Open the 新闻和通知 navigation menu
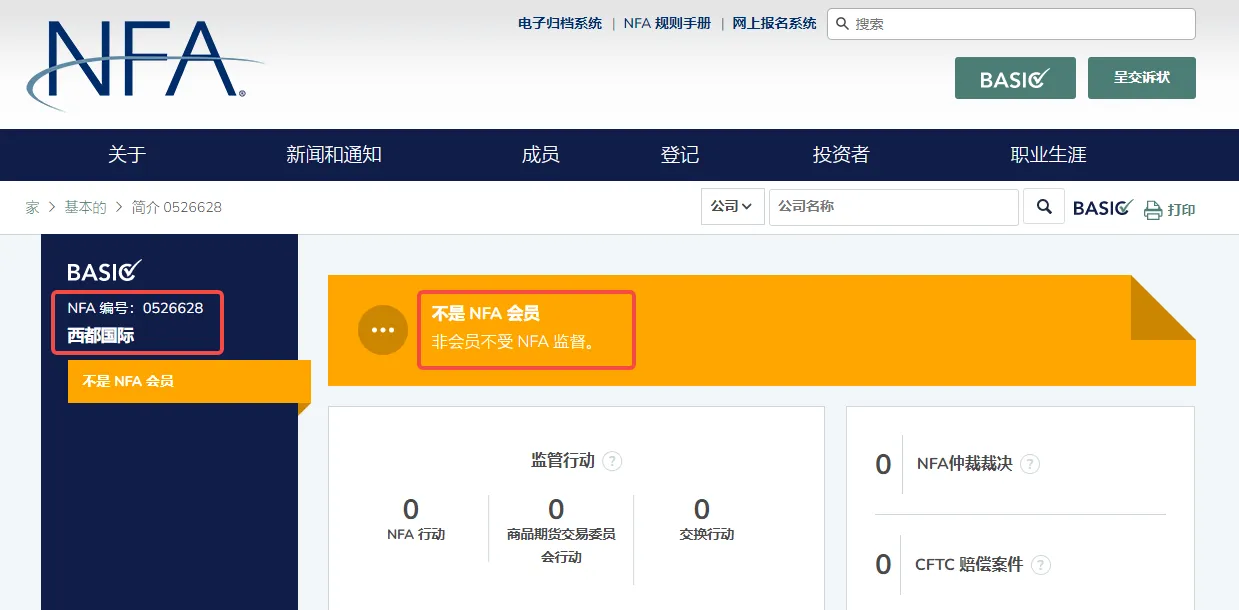 [x=334, y=155]
